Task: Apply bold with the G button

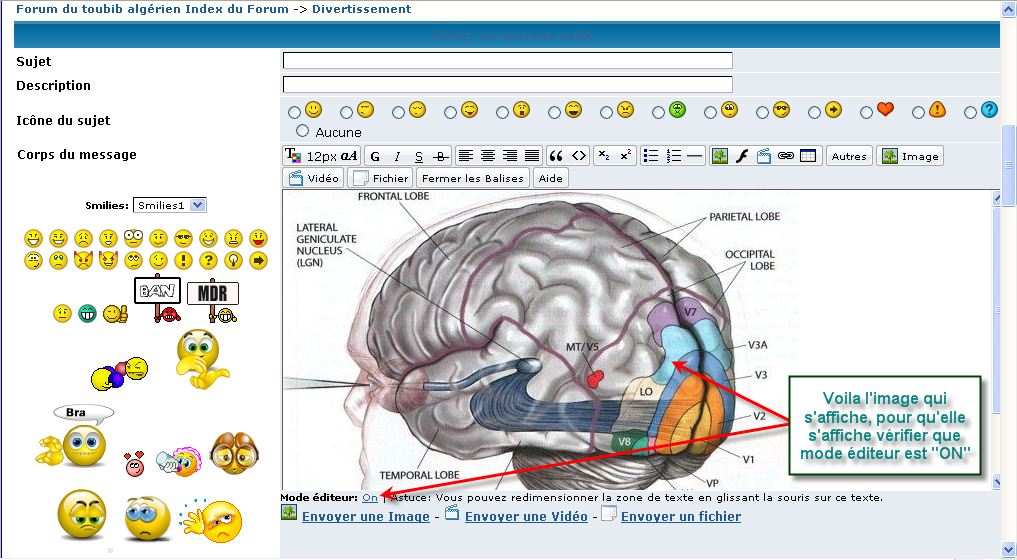Action: pos(375,156)
